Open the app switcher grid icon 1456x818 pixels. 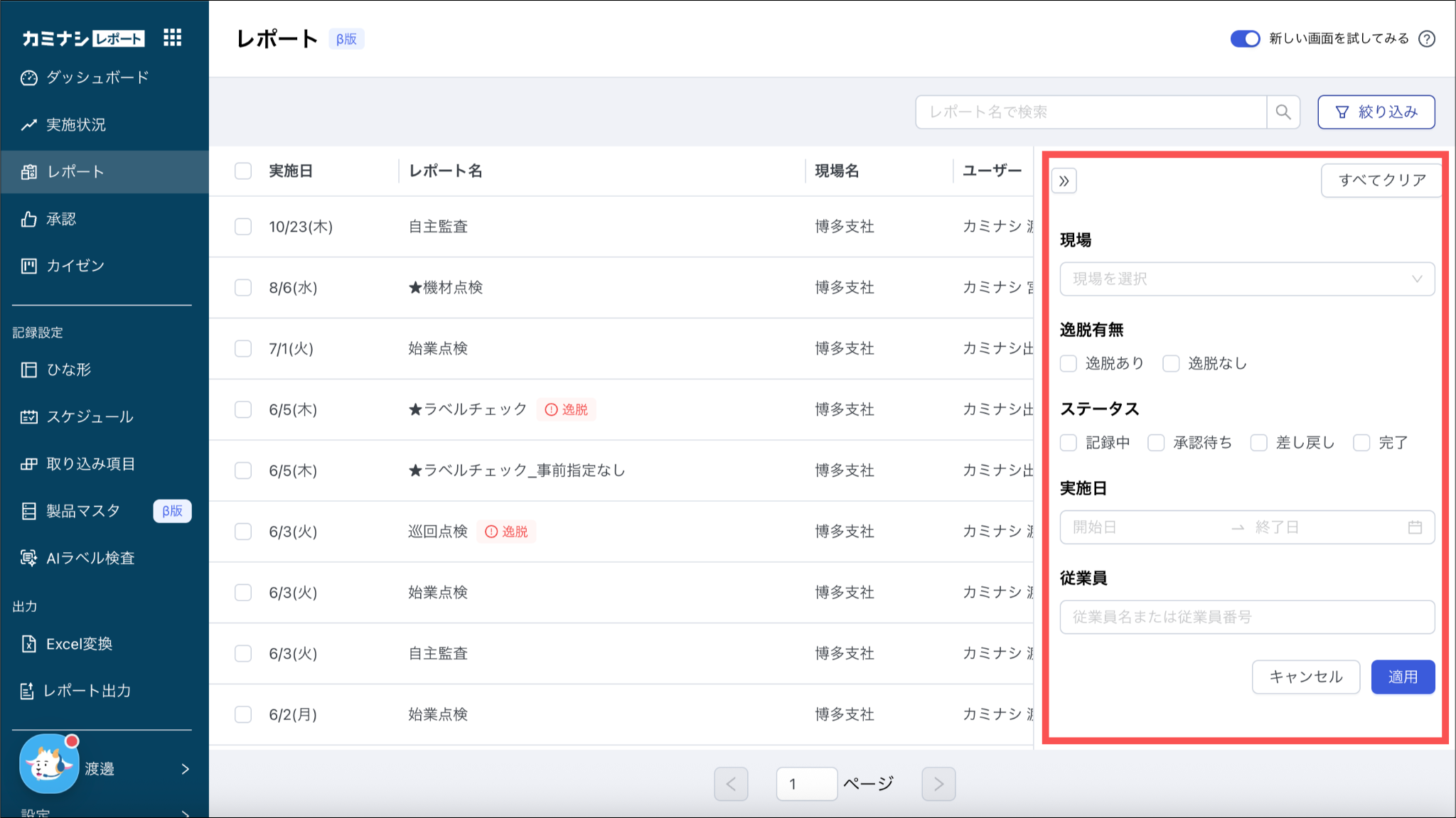click(172, 38)
